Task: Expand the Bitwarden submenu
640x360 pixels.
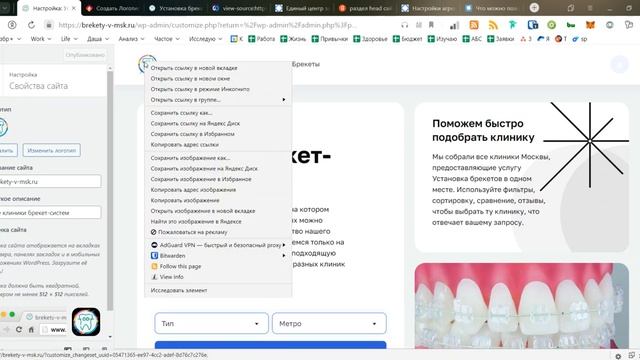Action: (x=218, y=256)
